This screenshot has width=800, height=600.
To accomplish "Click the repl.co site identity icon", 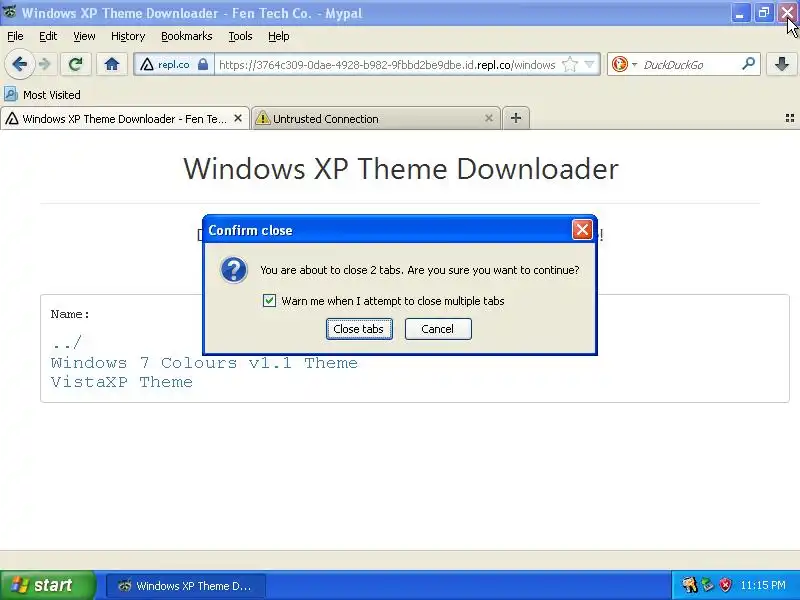I will pyautogui.click(x=147, y=65).
